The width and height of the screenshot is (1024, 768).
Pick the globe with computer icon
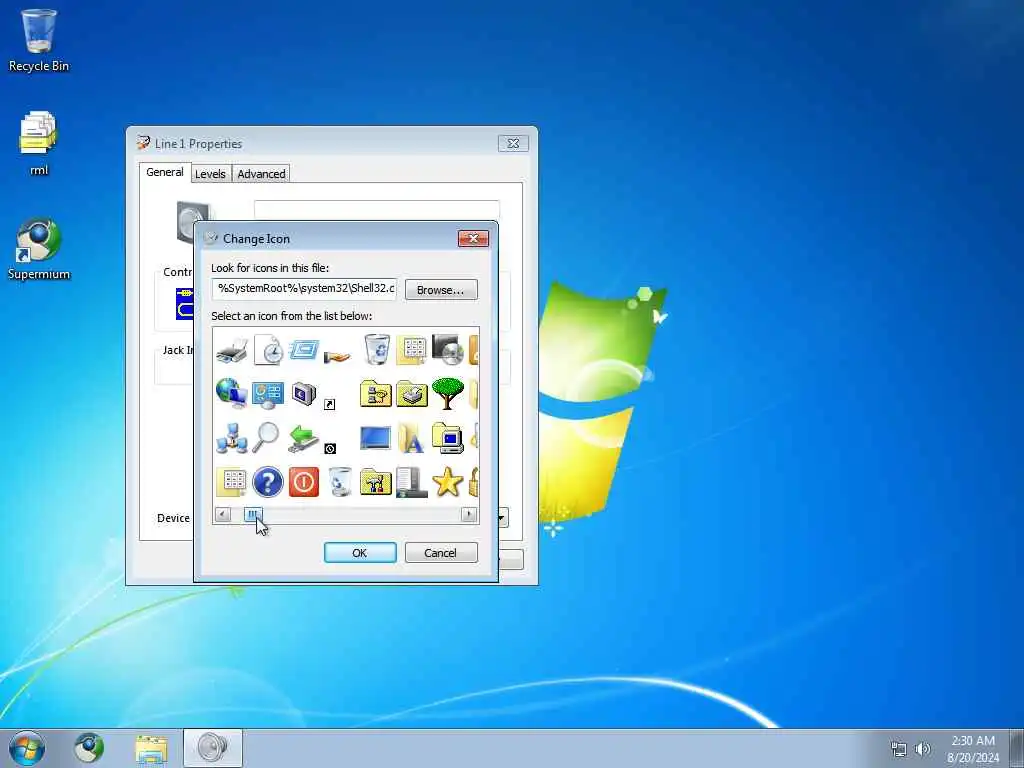(x=231, y=394)
